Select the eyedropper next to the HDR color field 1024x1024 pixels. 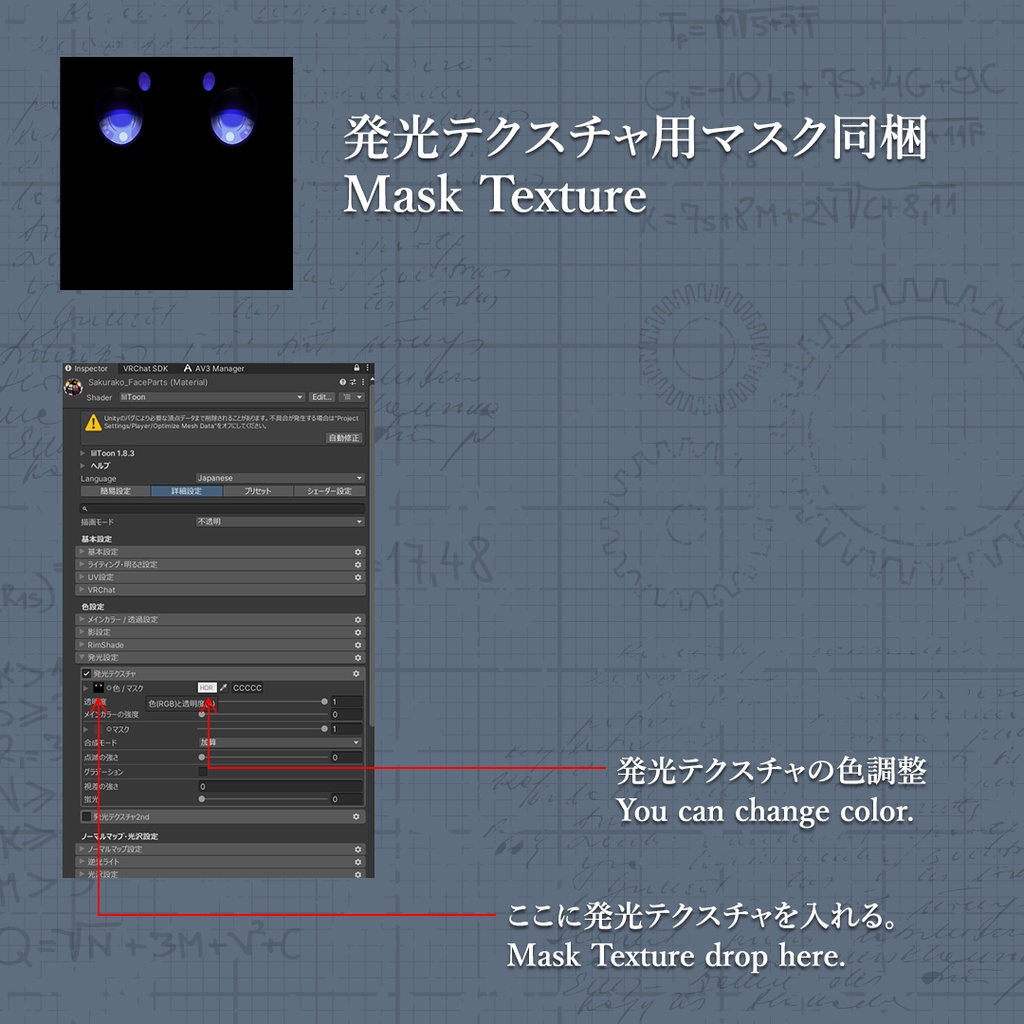(x=223, y=688)
